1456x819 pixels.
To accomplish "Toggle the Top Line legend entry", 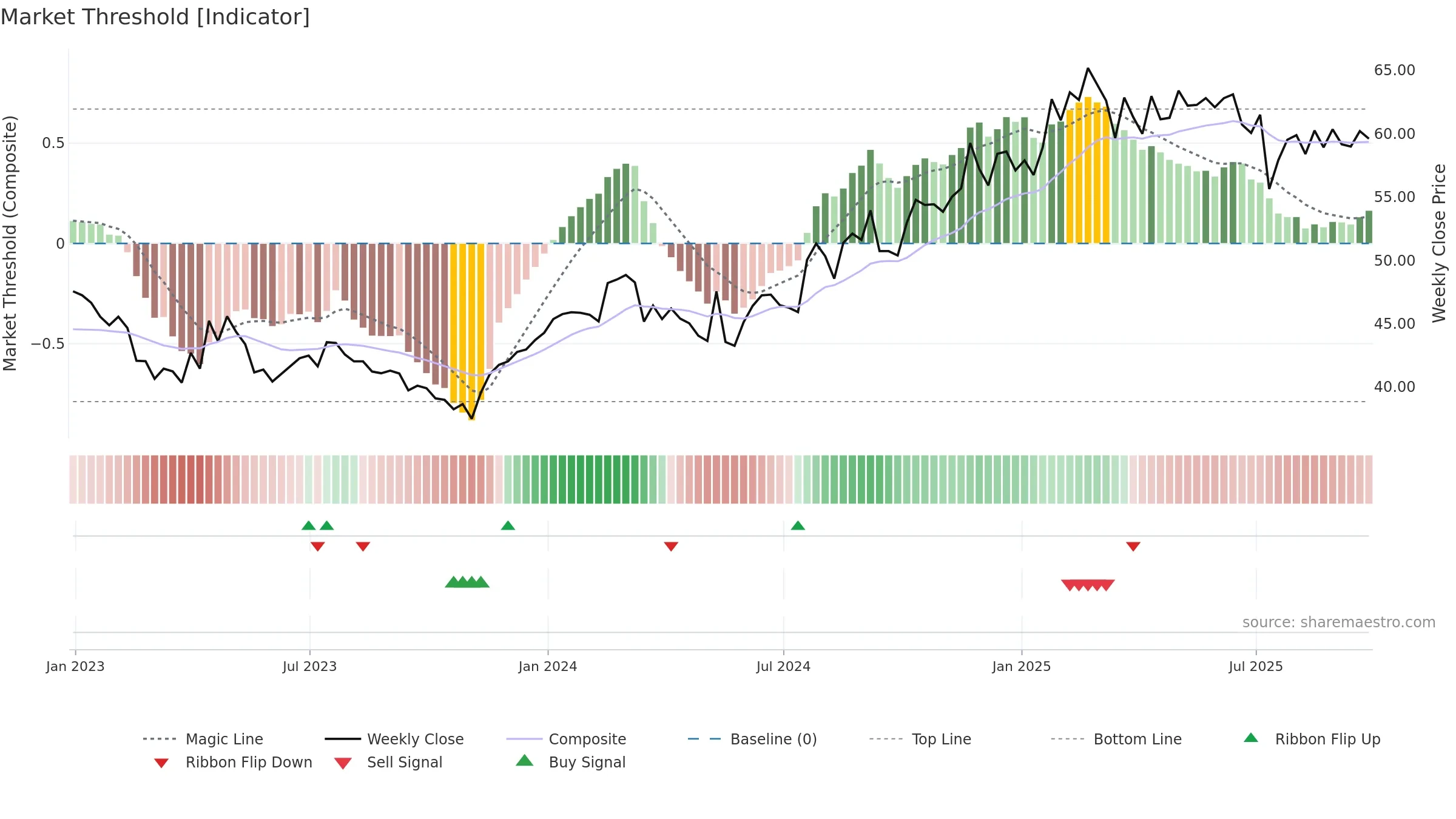I will pyautogui.click(x=920, y=739).
